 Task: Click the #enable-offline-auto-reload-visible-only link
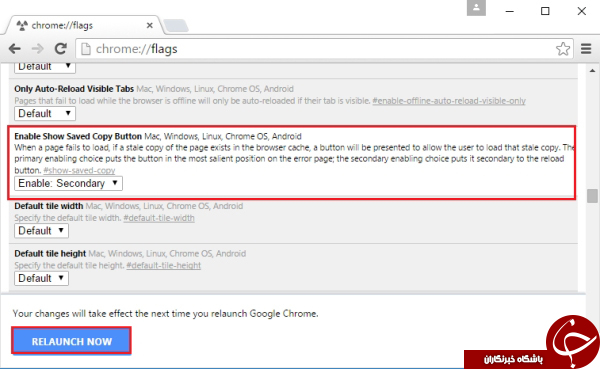[449, 101]
